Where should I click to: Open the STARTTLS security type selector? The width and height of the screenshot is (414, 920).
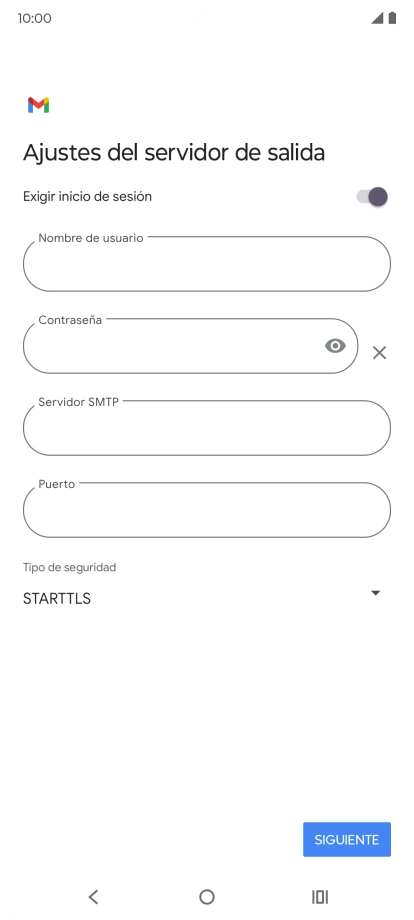203,598
